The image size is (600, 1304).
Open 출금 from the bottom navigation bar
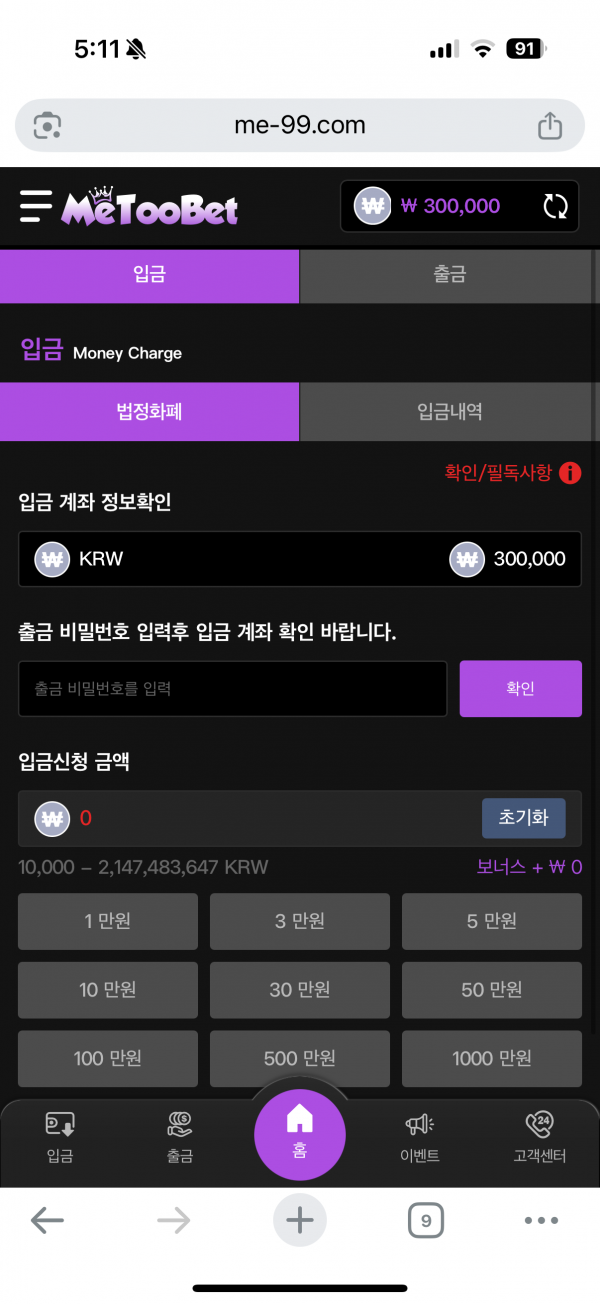coord(180,1137)
